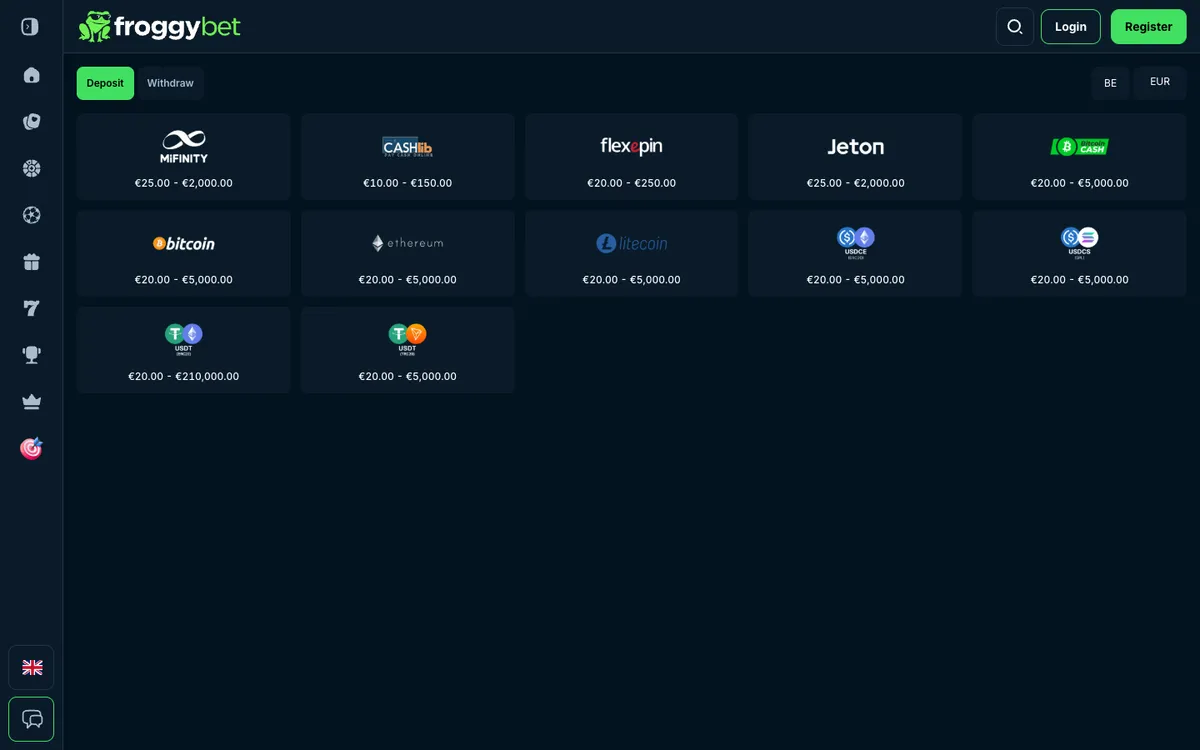
Task: Select the Jeton payment method
Action: click(856, 157)
